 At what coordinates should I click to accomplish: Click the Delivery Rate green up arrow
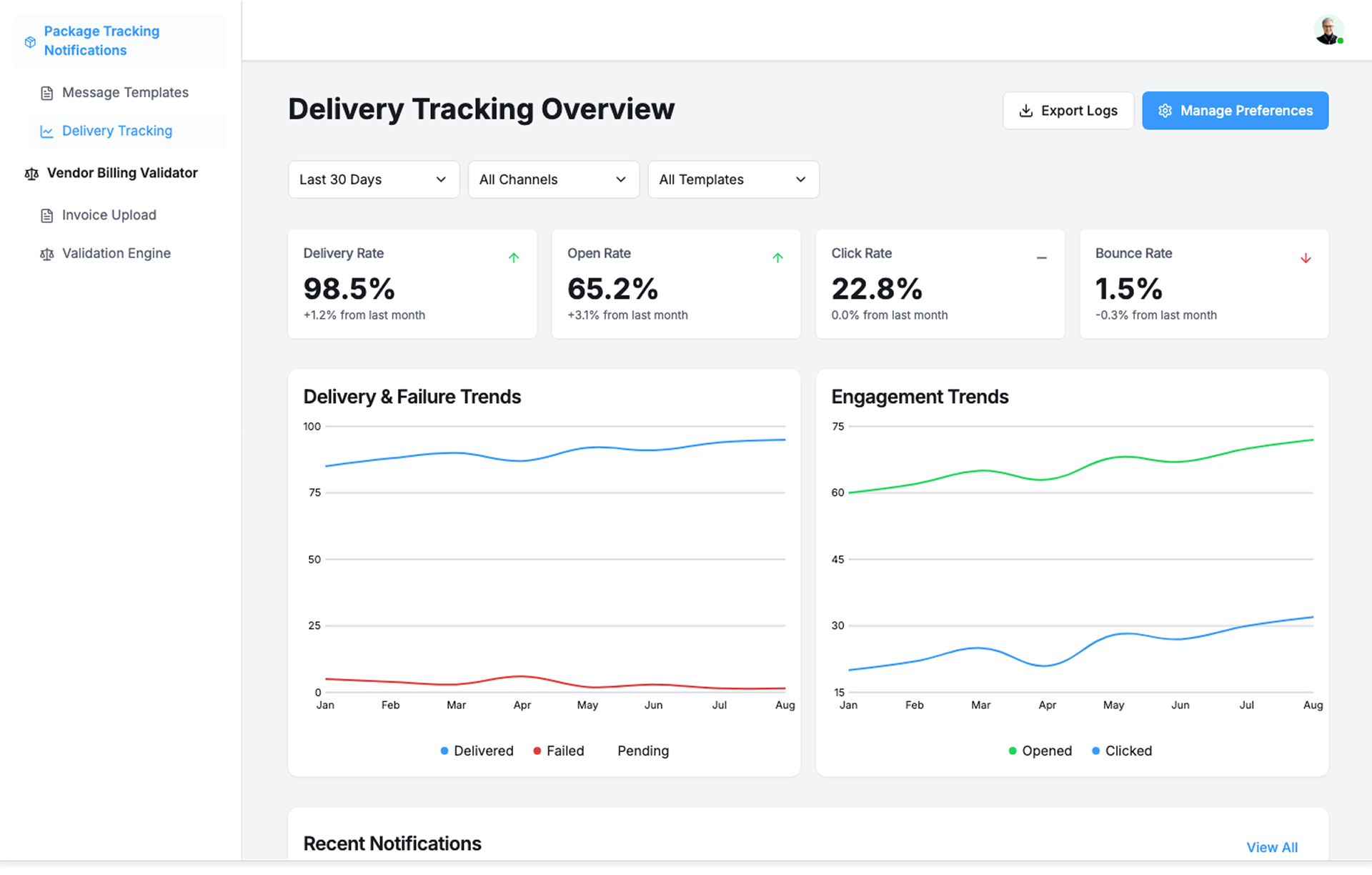[x=514, y=258]
